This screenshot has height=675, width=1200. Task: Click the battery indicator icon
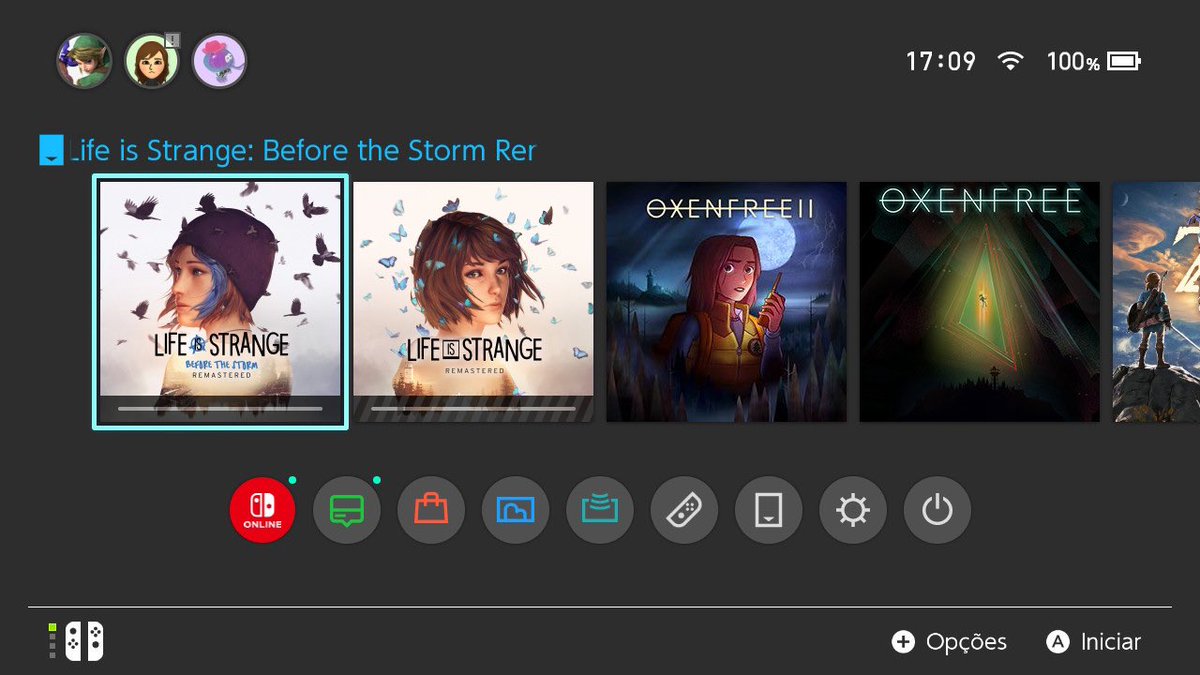[x=1124, y=62]
